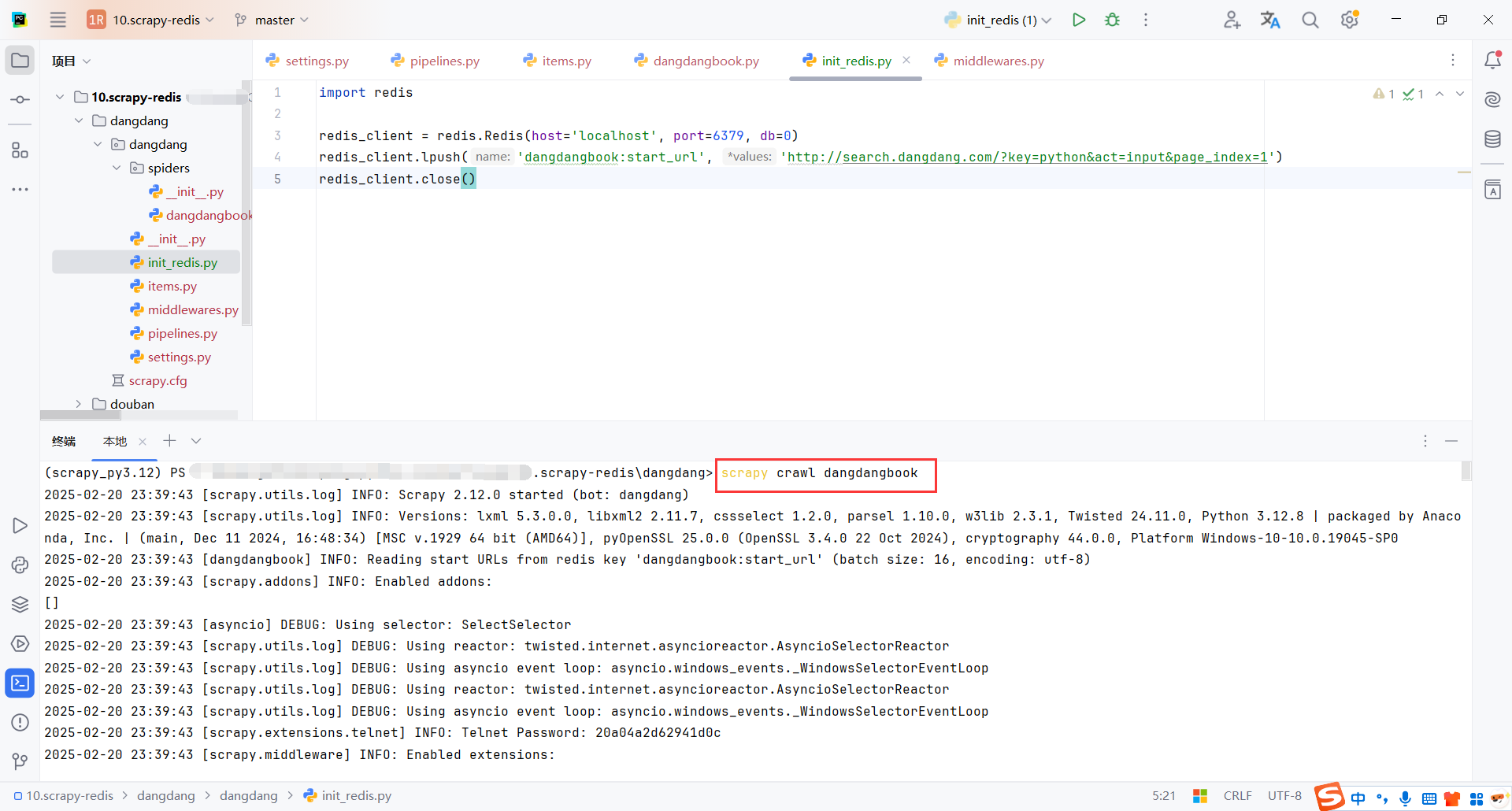This screenshot has height=811, width=1512.
Task: Open the AI Assistant icon on right sidebar
Action: click(x=1493, y=99)
